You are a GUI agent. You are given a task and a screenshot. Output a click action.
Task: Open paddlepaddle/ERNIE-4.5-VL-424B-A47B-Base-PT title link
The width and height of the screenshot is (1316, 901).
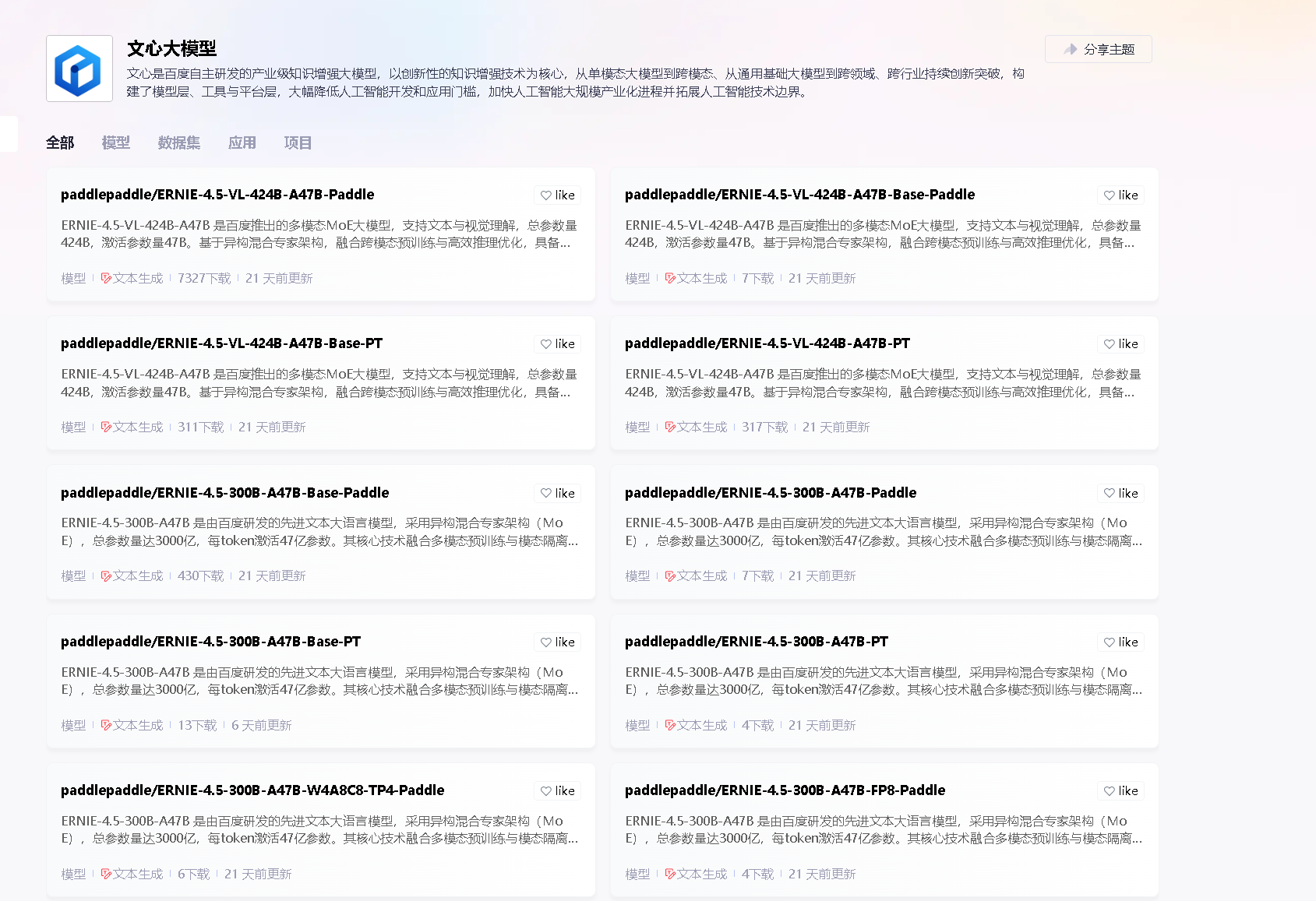tap(222, 343)
